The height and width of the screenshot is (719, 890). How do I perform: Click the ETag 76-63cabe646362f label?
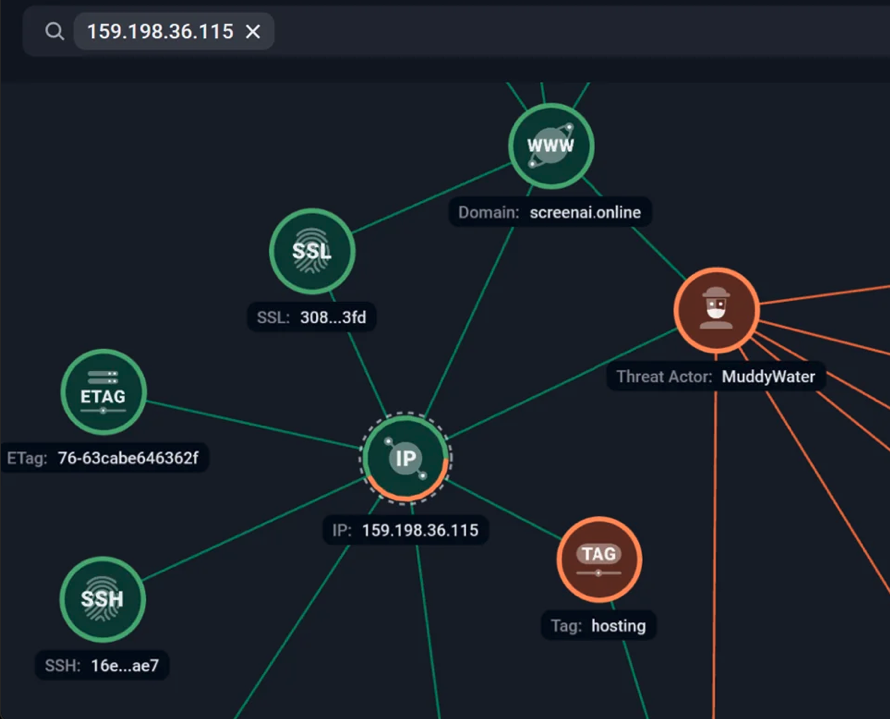(x=103, y=458)
